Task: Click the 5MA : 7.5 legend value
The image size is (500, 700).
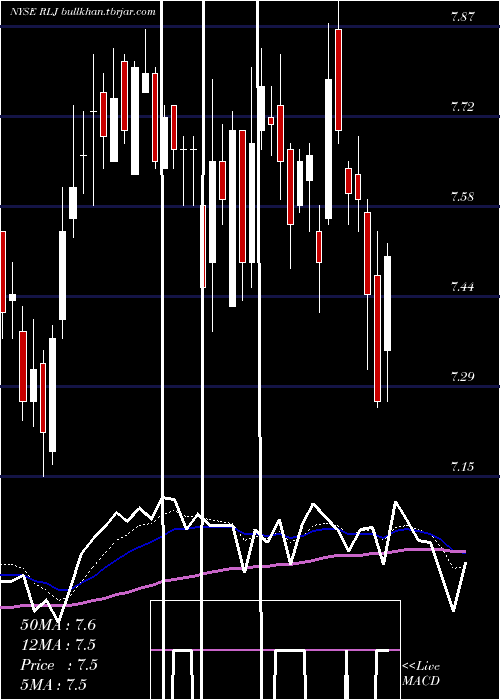Action: (54, 685)
